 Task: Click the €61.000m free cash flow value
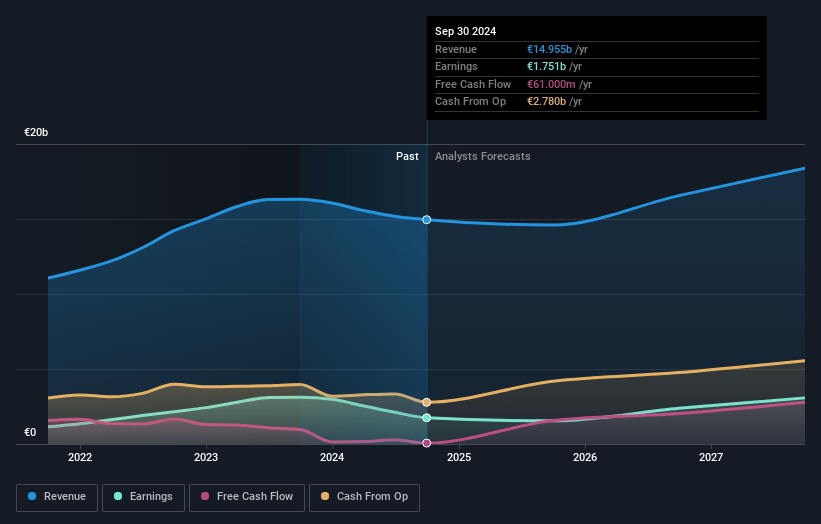pos(551,84)
